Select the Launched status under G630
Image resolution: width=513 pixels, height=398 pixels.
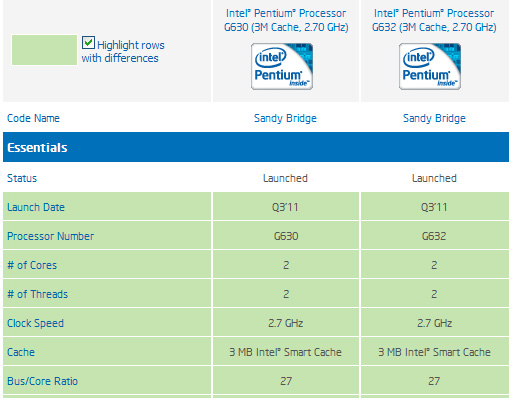pos(285,178)
